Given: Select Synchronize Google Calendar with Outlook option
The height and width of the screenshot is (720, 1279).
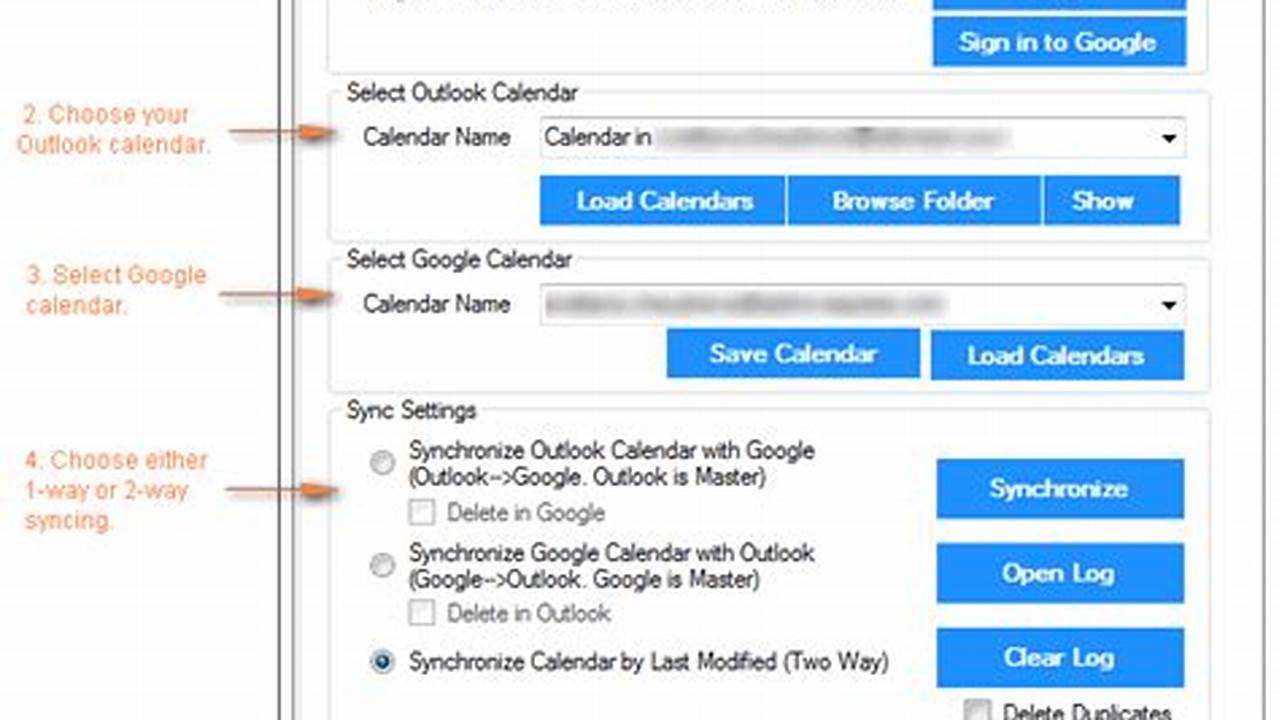Looking at the screenshot, I should [382, 565].
